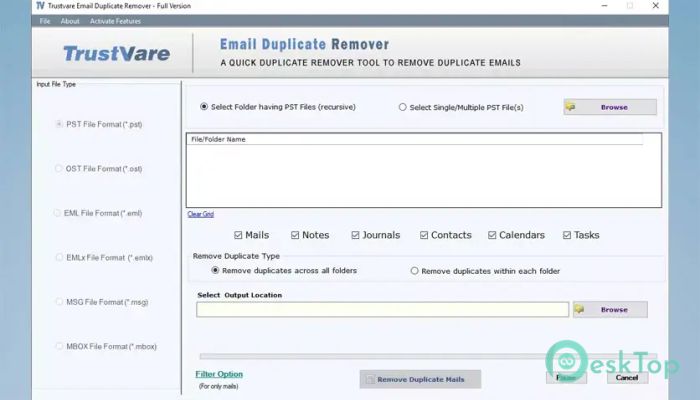Click the top Browse button for PST input
The height and width of the screenshot is (400, 700).
610,107
